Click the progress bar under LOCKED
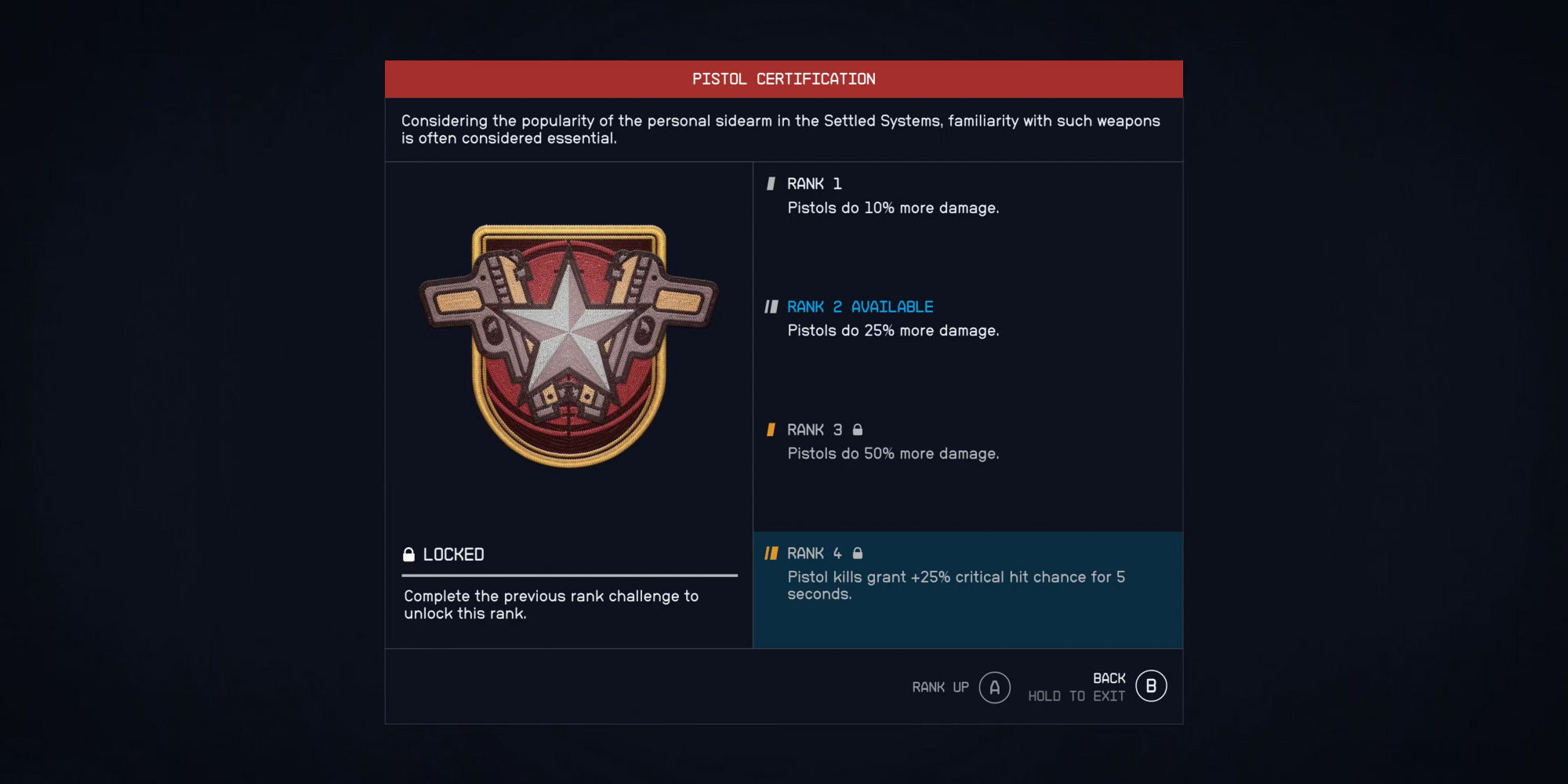The height and width of the screenshot is (784, 1568). pyautogui.click(x=569, y=575)
